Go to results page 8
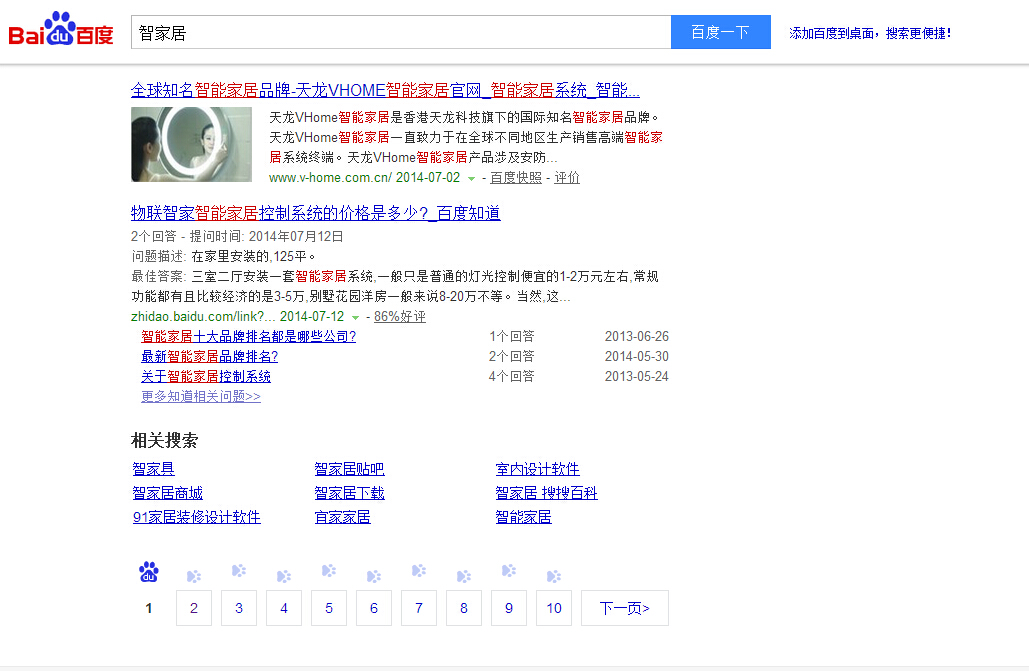 (463, 608)
